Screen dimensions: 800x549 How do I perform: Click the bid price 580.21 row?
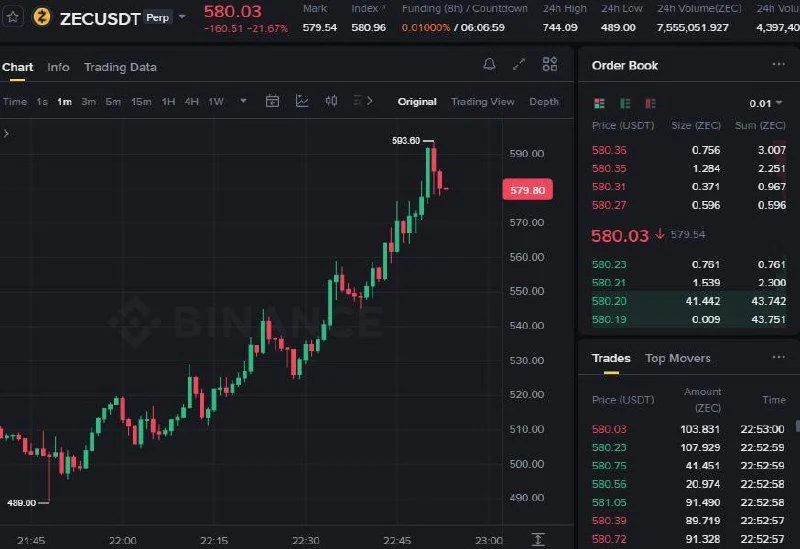[689, 283]
